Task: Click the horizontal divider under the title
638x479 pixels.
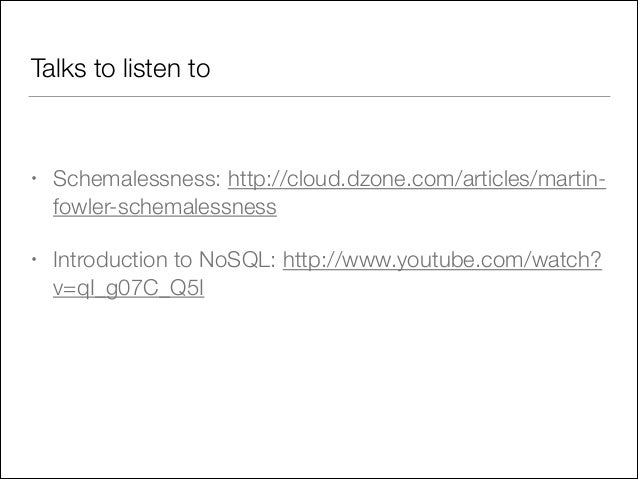Action: (319, 96)
